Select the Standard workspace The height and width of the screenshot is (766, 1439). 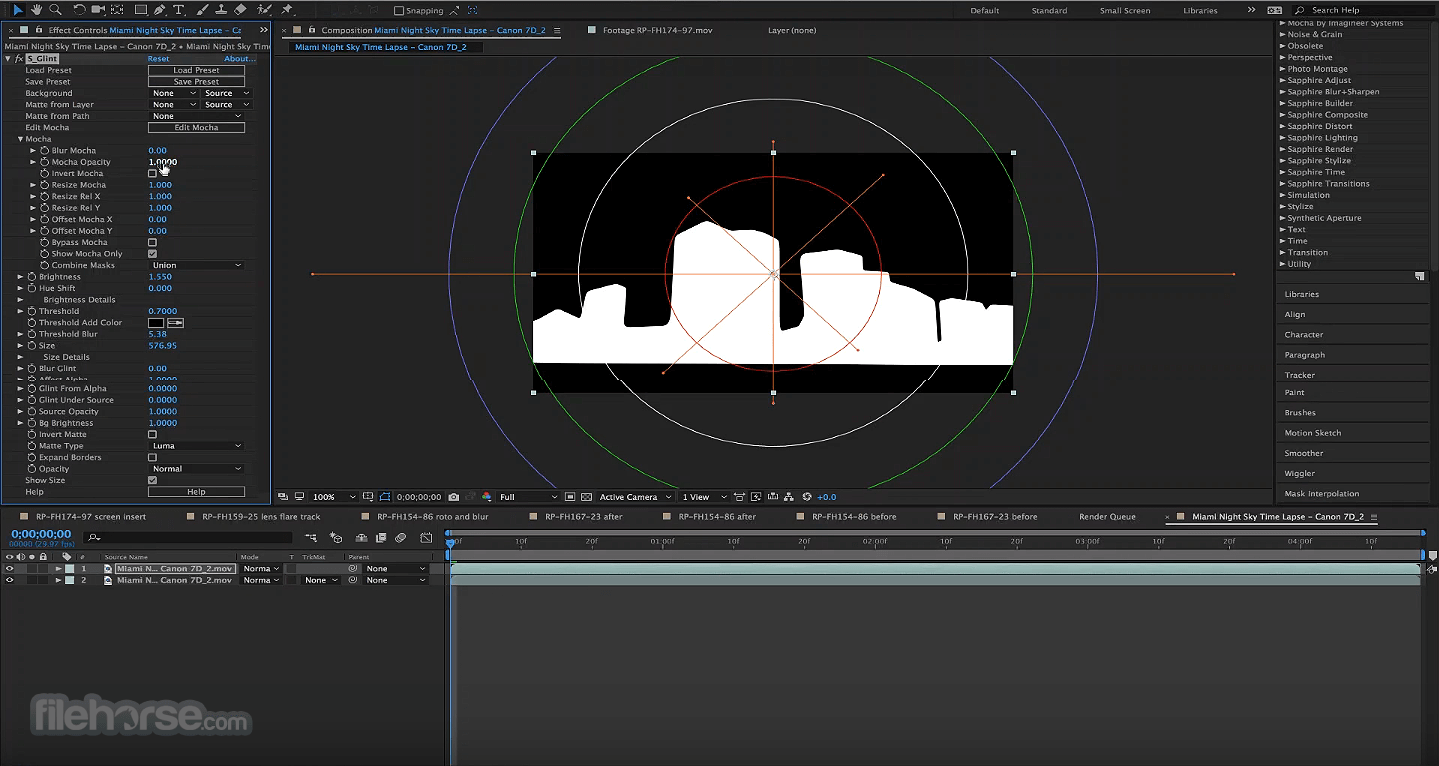1049,10
